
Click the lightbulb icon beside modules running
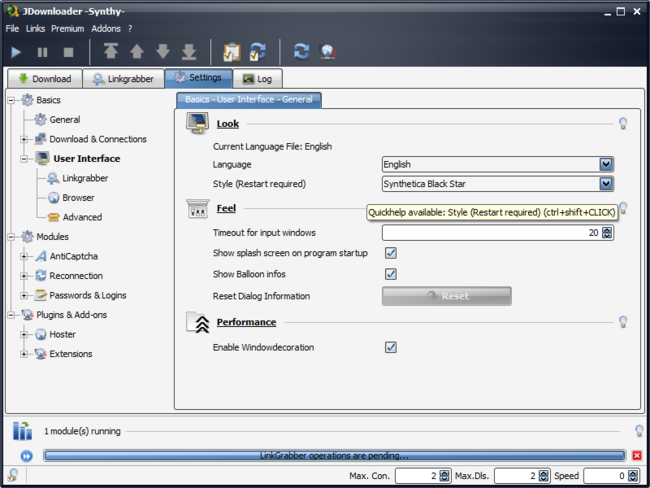point(639,431)
